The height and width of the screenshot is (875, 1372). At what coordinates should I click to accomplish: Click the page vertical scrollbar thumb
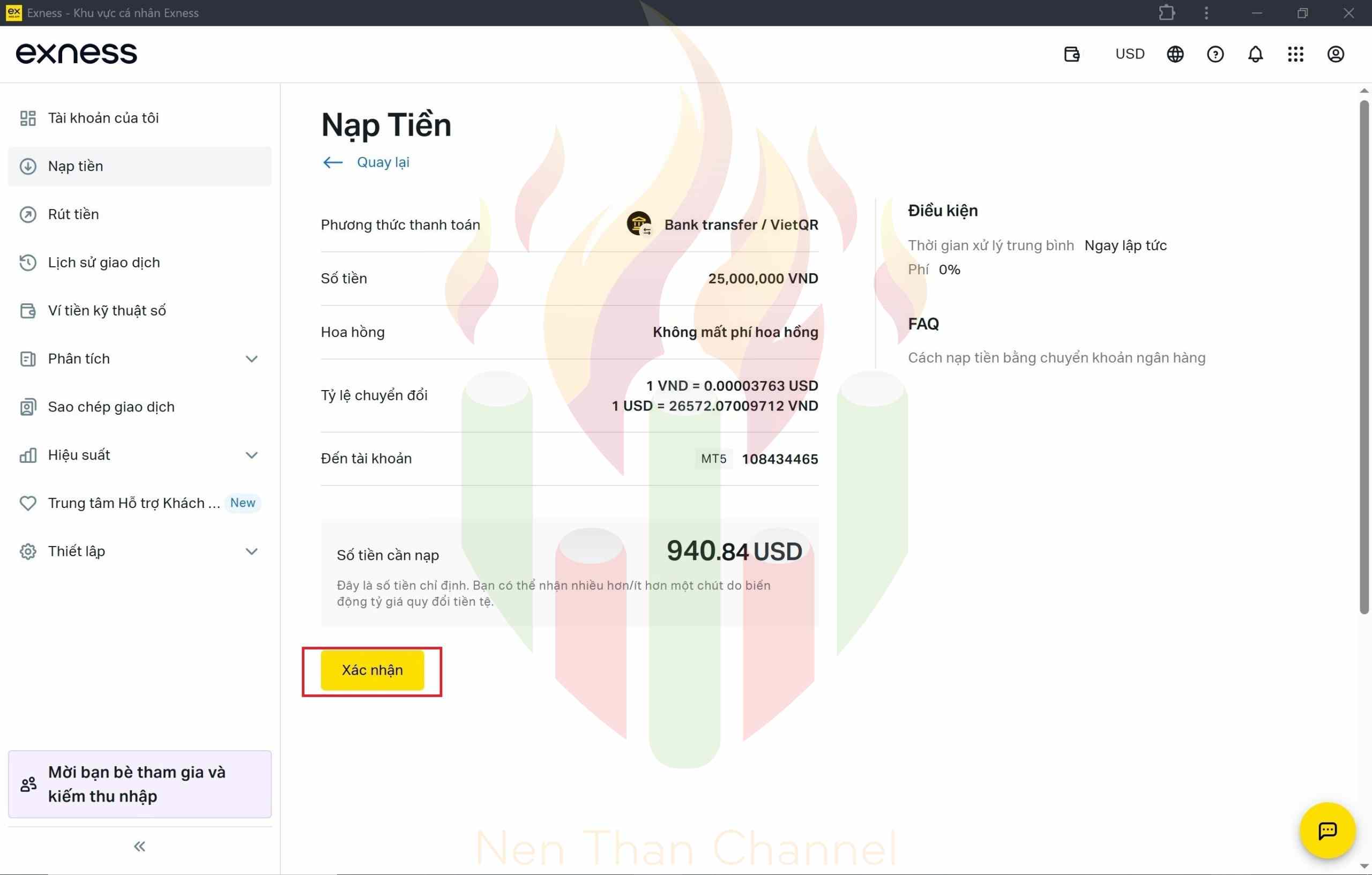(1363, 357)
